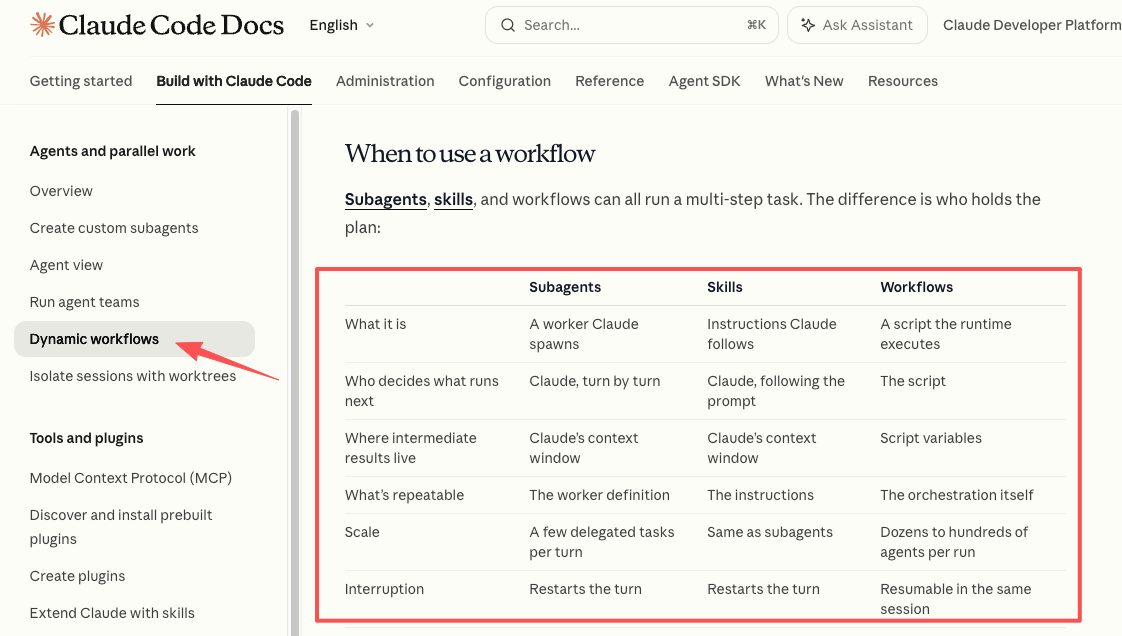Click 'The script' table cell
Viewport: 1122px width, 636px height.
[x=913, y=381]
